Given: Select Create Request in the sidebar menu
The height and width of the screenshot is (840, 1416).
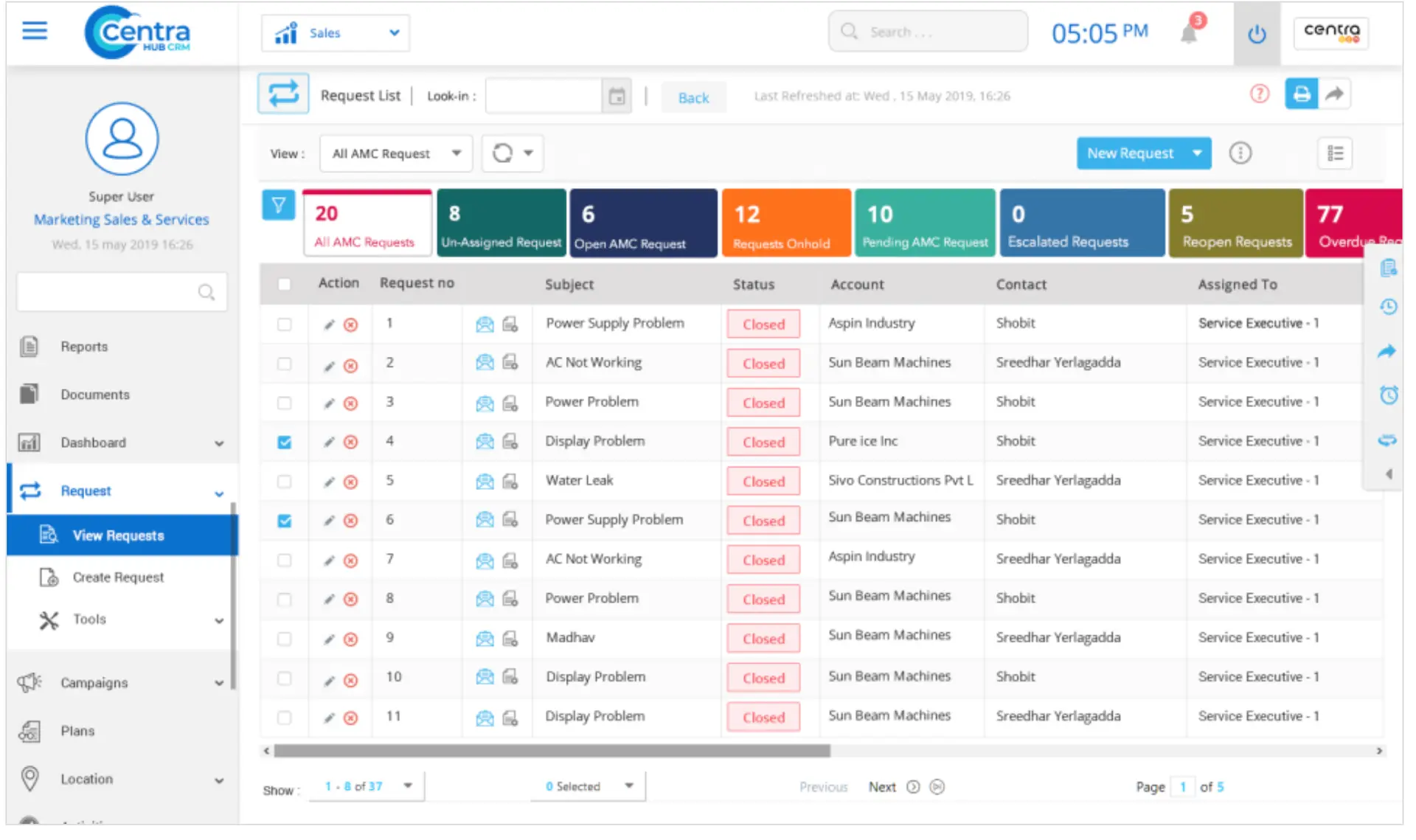Looking at the screenshot, I should coord(118,577).
